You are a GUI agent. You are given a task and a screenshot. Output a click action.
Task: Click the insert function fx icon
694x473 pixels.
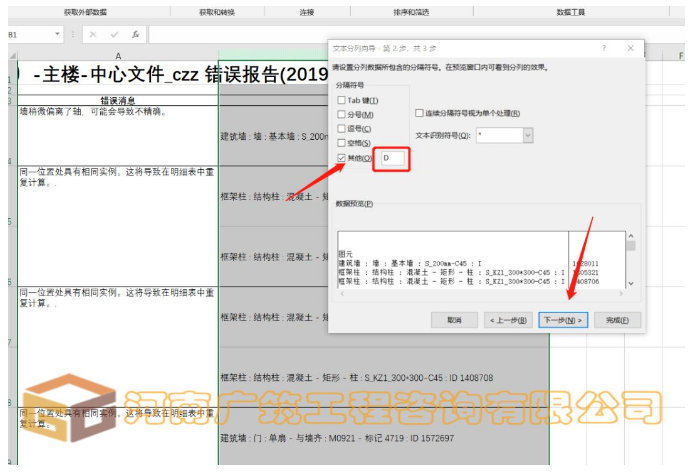click(135, 34)
